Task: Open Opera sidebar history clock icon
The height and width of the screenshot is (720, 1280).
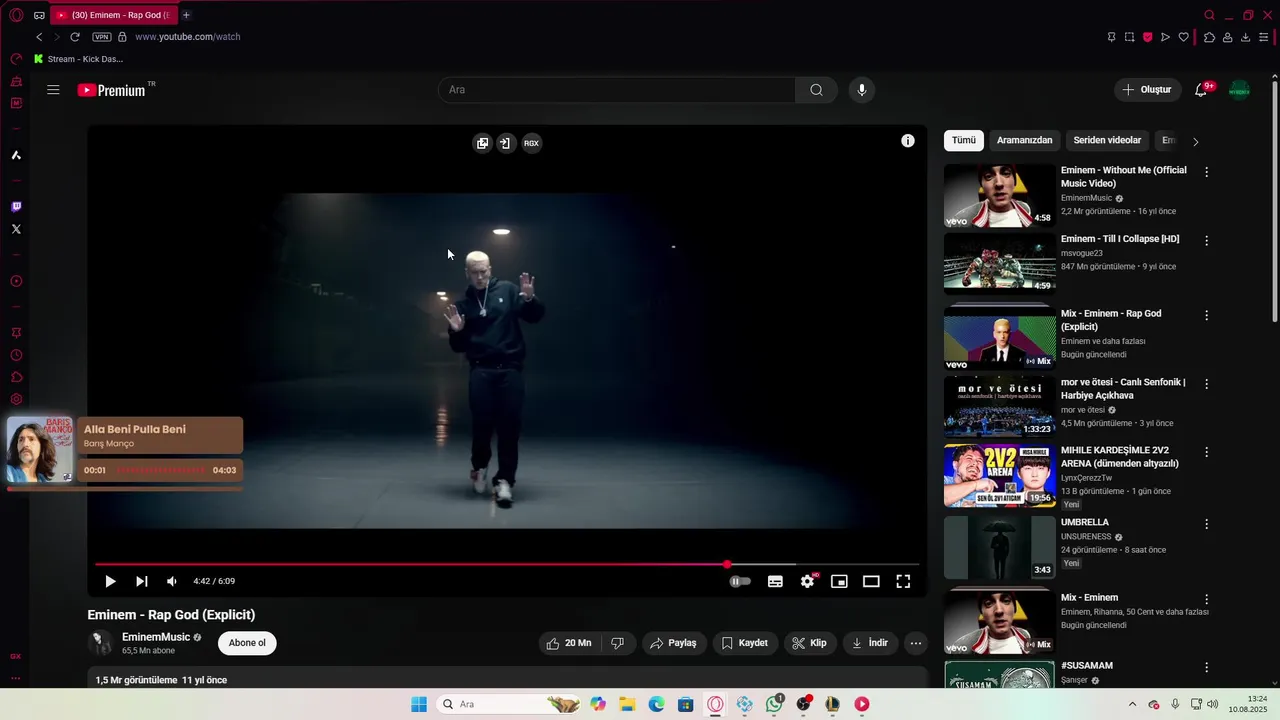Action: click(x=16, y=355)
